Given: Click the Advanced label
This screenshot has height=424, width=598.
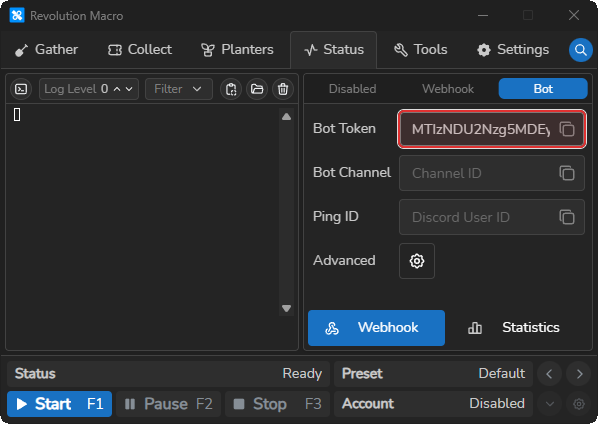Looking at the screenshot, I should [344, 260].
